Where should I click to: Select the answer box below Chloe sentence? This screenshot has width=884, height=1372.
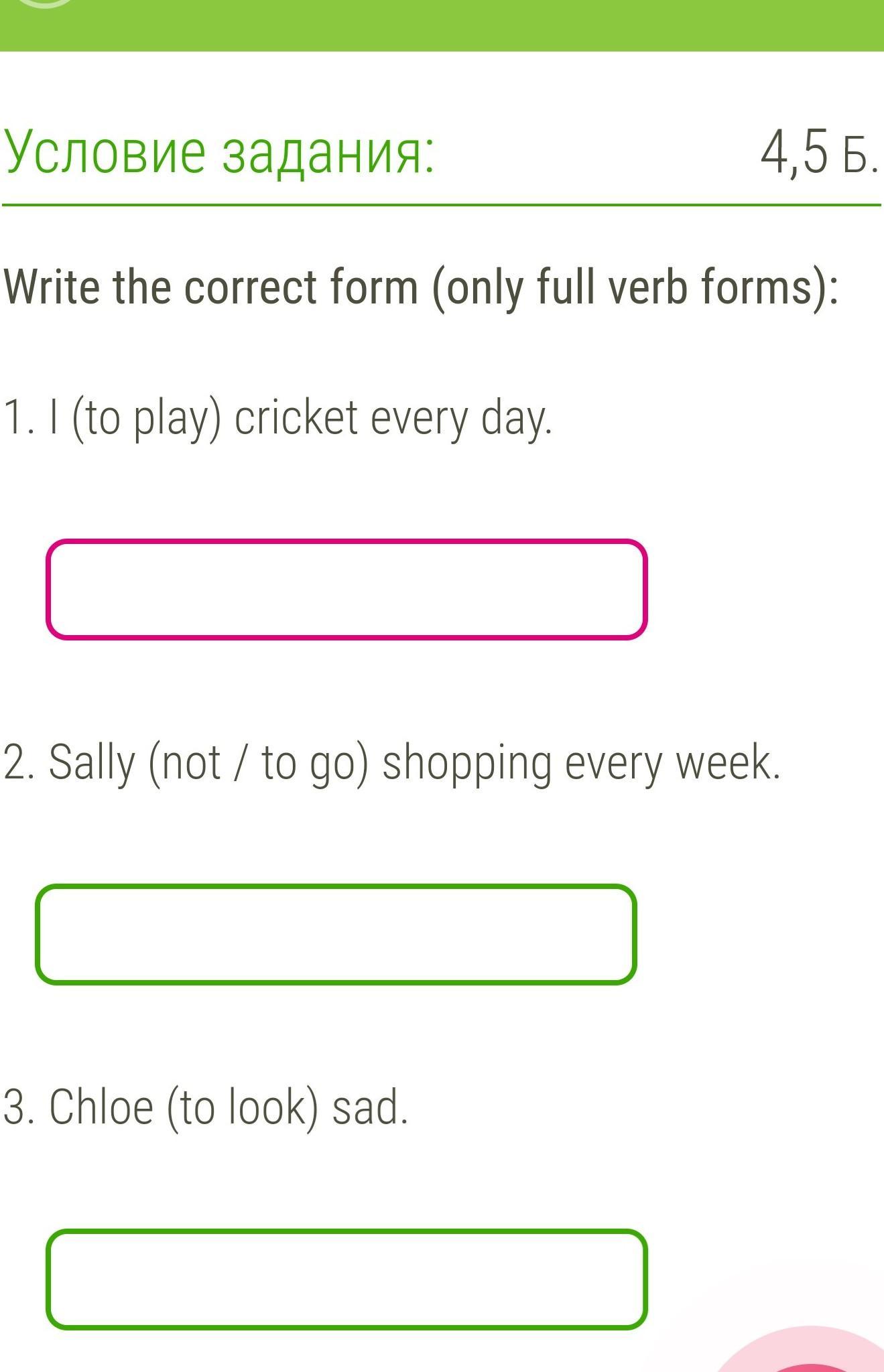coord(346,1279)
